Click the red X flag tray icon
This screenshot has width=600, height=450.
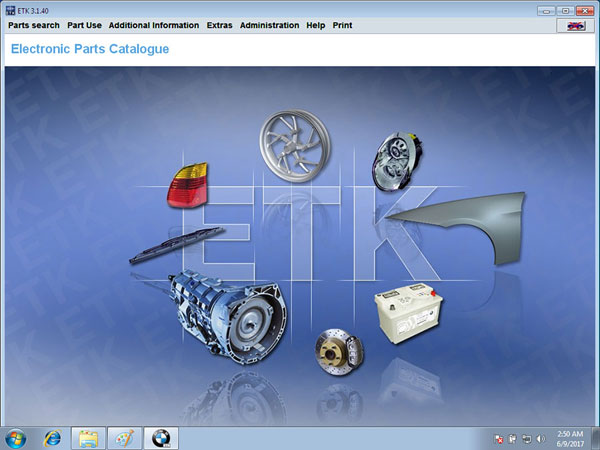[x=498, y=439]
